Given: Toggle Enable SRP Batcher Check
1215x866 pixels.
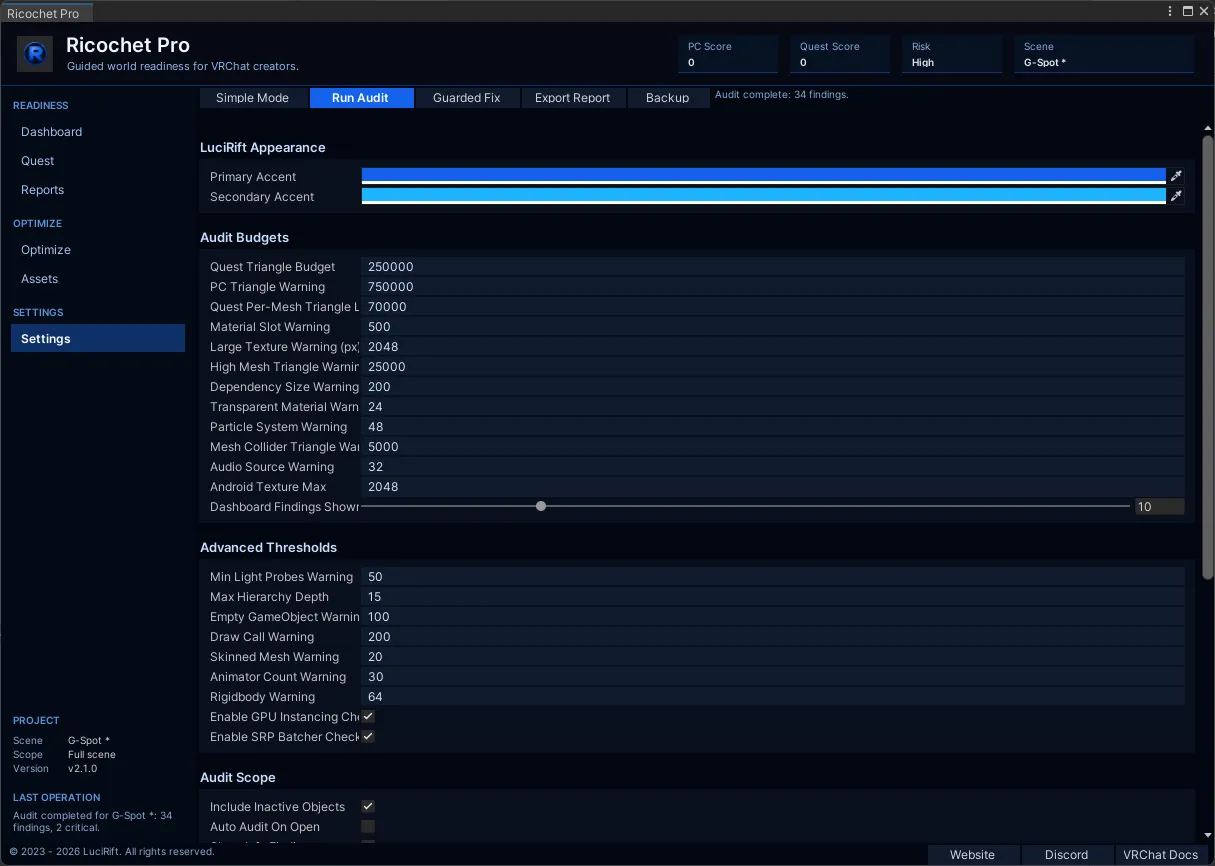Looking at the screenshot, I should pyautogui.click(x=368, y=737).
